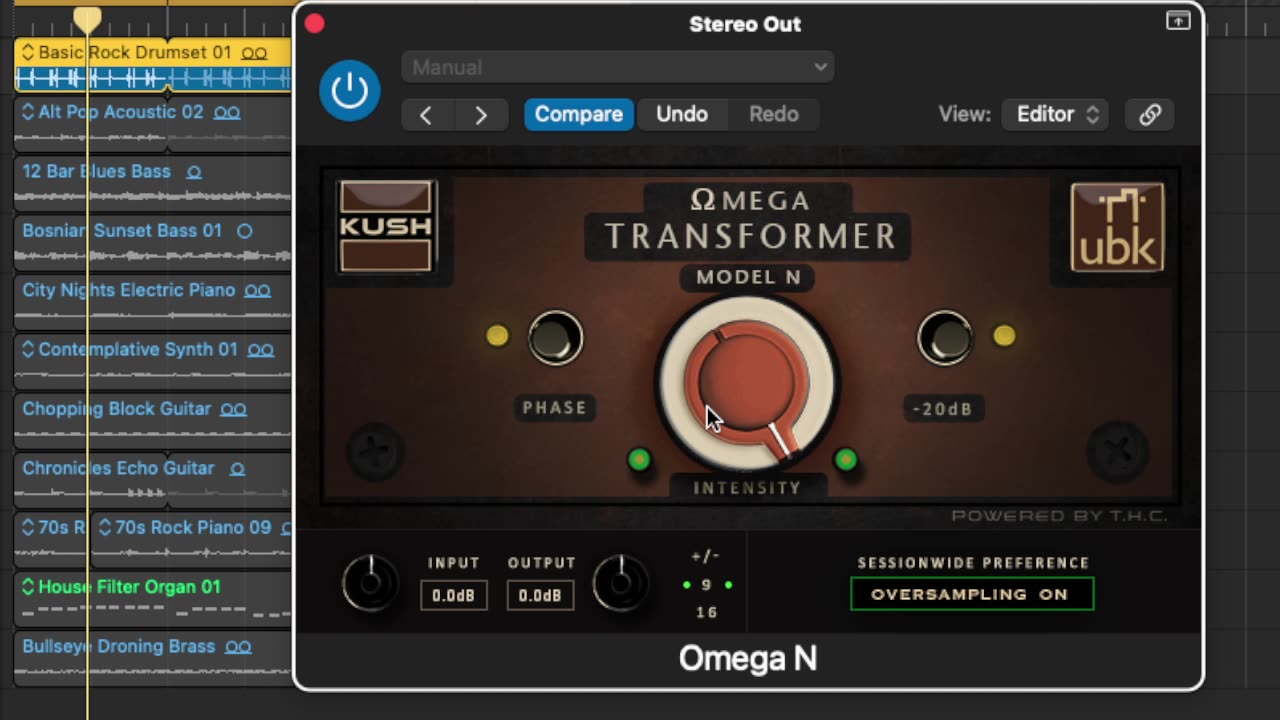This screenshot has width=1280, height=720.
Task: Click the Kush logo badge
Action: pos(386,226)
